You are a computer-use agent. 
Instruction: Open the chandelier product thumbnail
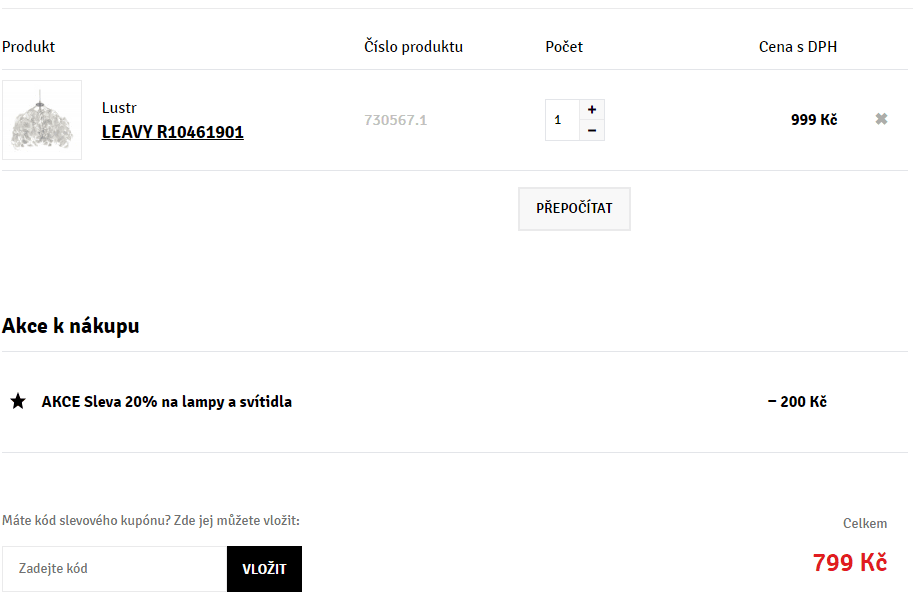coord(42,120)
